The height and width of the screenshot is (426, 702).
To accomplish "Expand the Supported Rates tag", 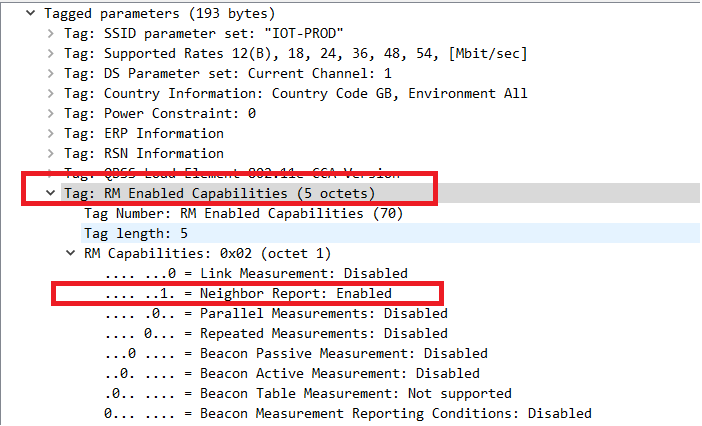I will tap(51, 53).
